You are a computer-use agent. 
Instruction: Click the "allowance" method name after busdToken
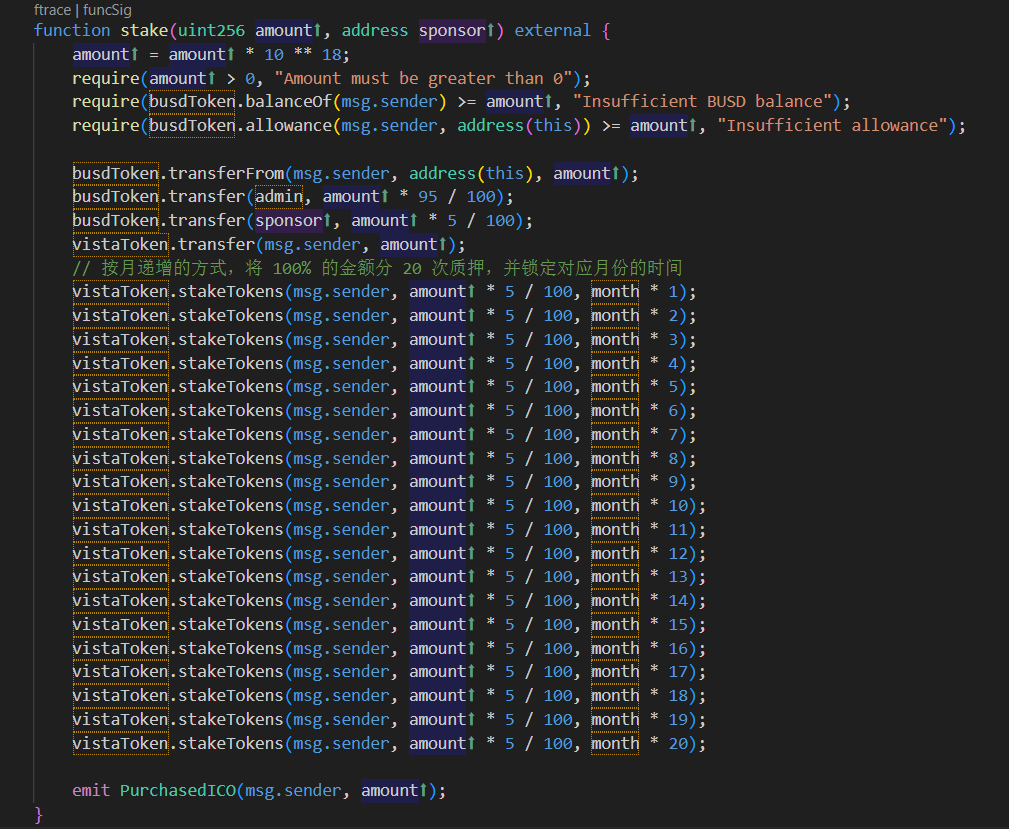tap(288, 126)
